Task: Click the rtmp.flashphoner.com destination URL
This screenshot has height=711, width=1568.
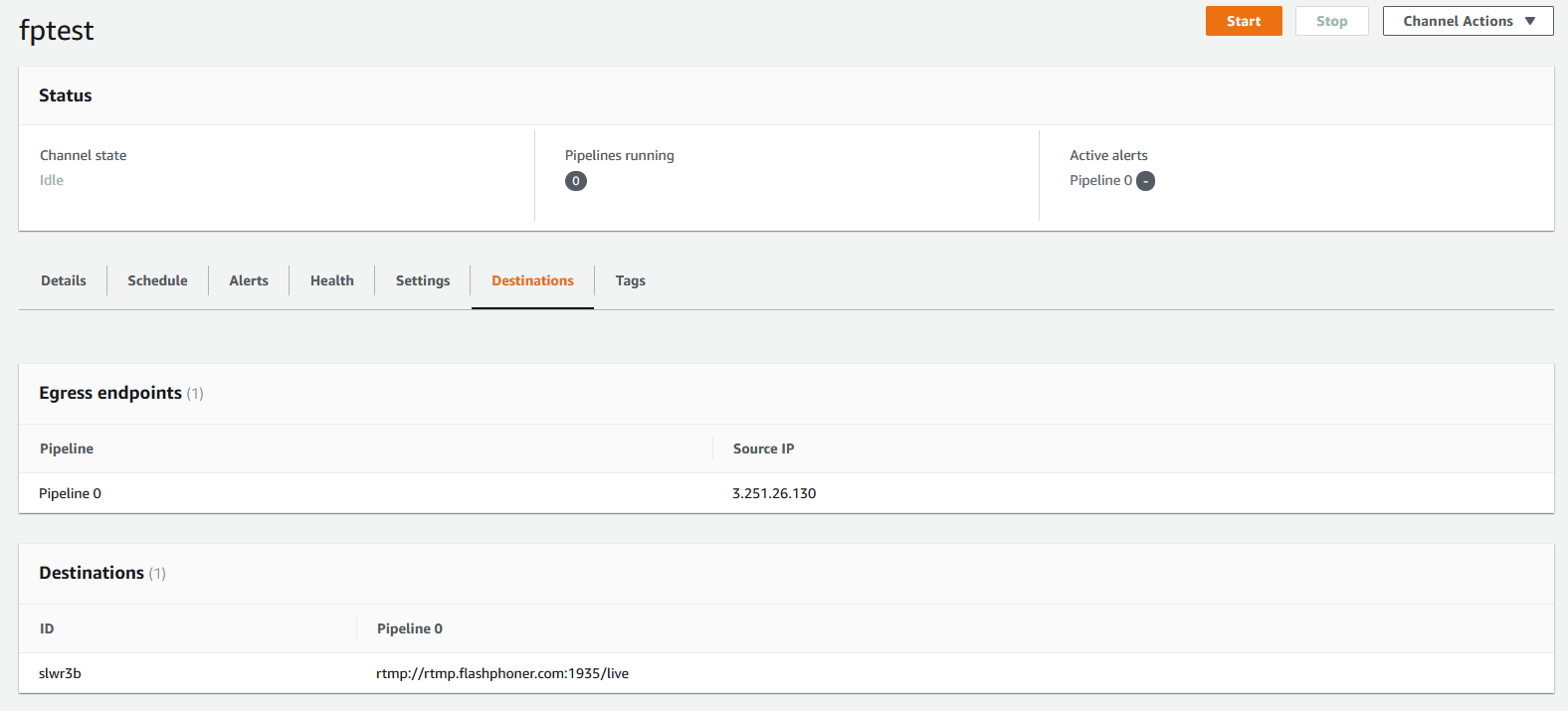Action: [x=502, y=673]
